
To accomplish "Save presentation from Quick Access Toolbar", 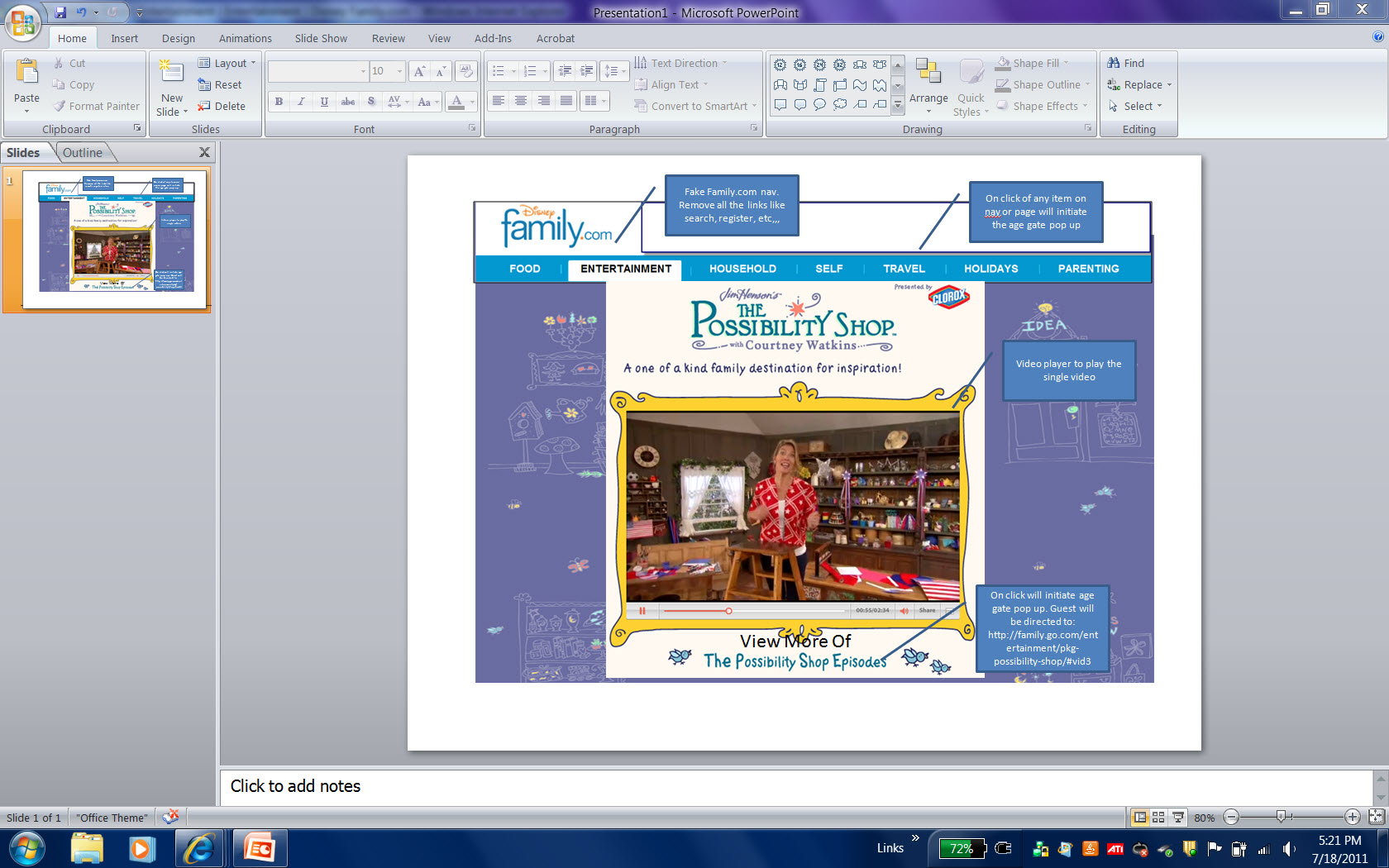I will (x=60, y=12).
